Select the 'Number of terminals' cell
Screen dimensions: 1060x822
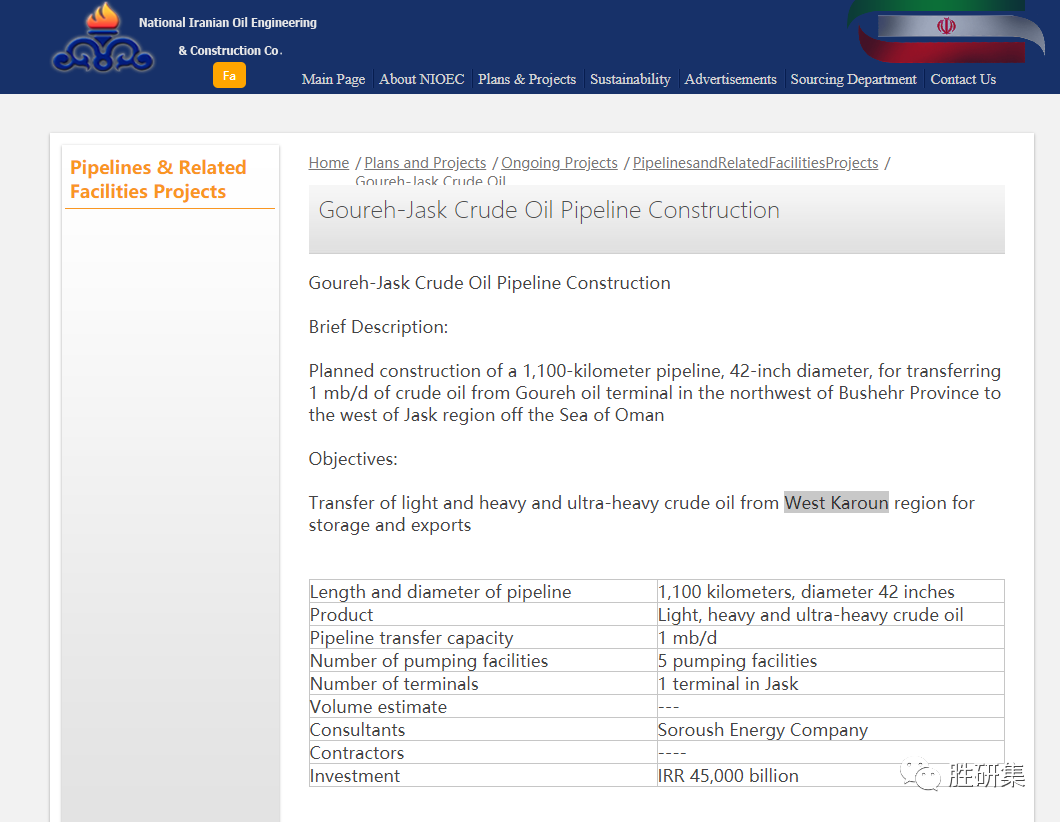point(483,683)
